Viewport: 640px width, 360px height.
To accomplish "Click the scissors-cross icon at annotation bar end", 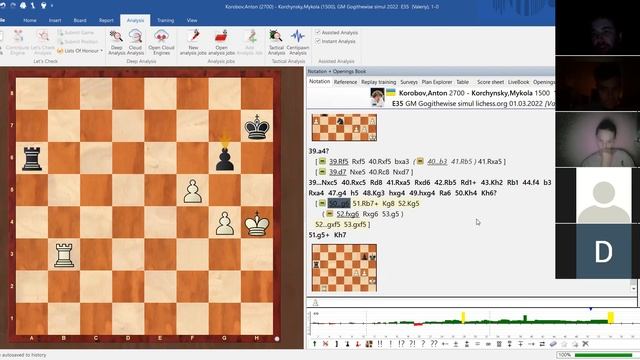I will [x=586, y=344].
